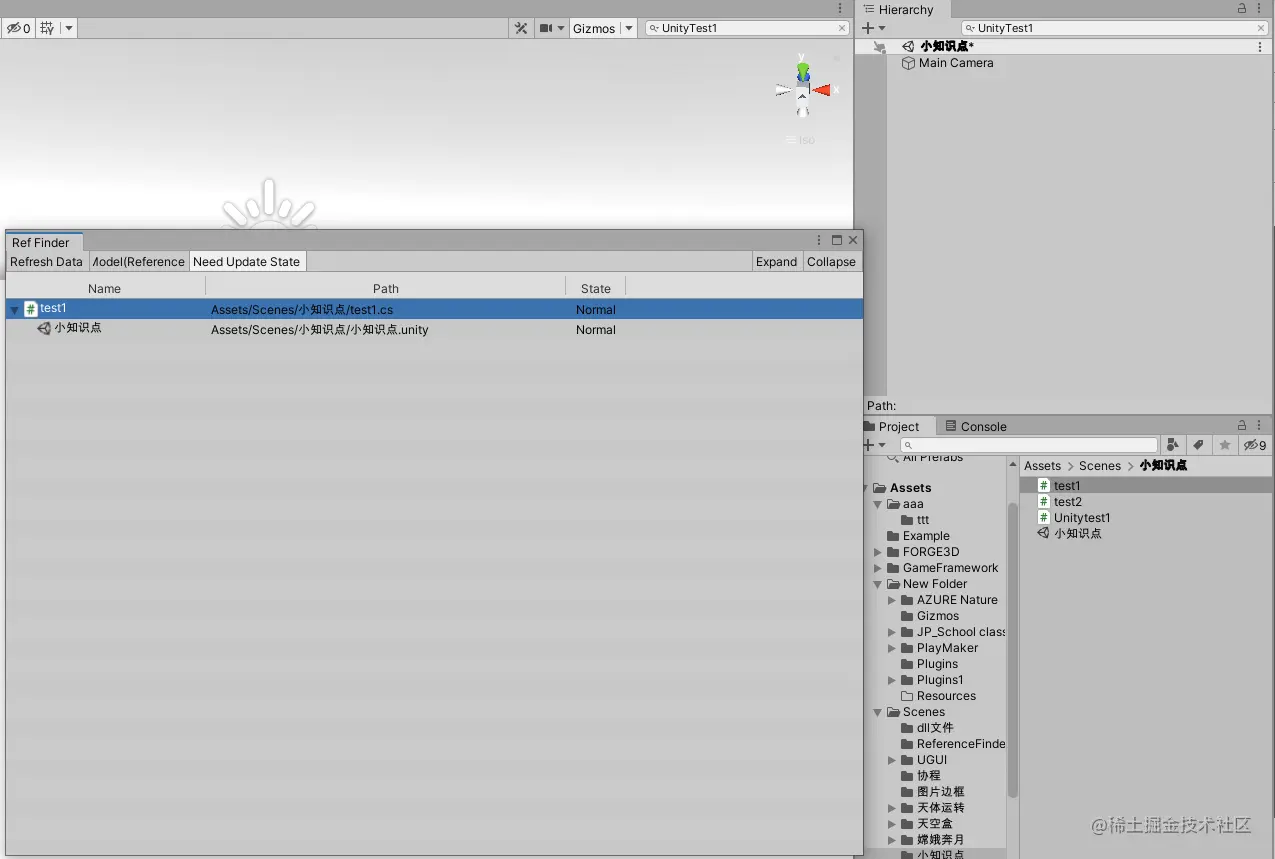Image resolution: width=1275 pixels, height=859 pixels.
Task: Open the Scene camera dropdown arrow
Action: pyautogui.click(x=561, y=28)
